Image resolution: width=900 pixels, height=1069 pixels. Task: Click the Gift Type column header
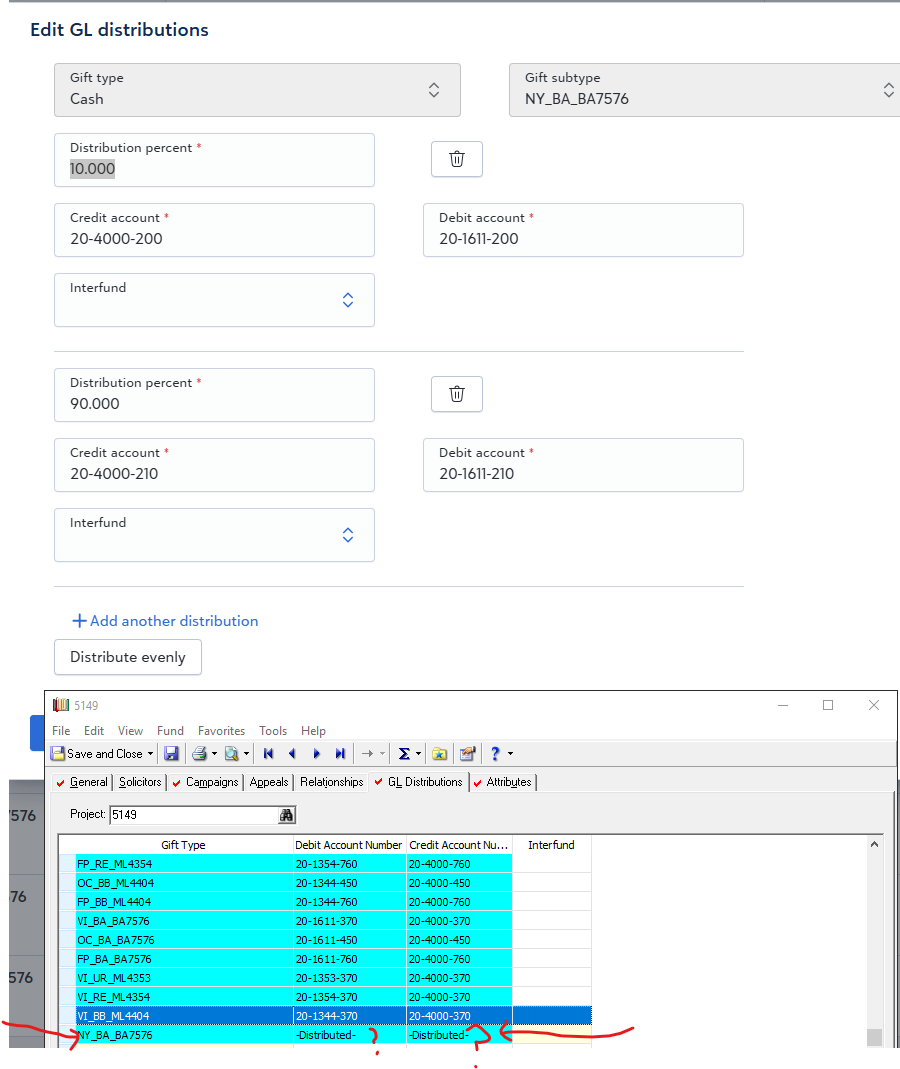tap(183, 845)
